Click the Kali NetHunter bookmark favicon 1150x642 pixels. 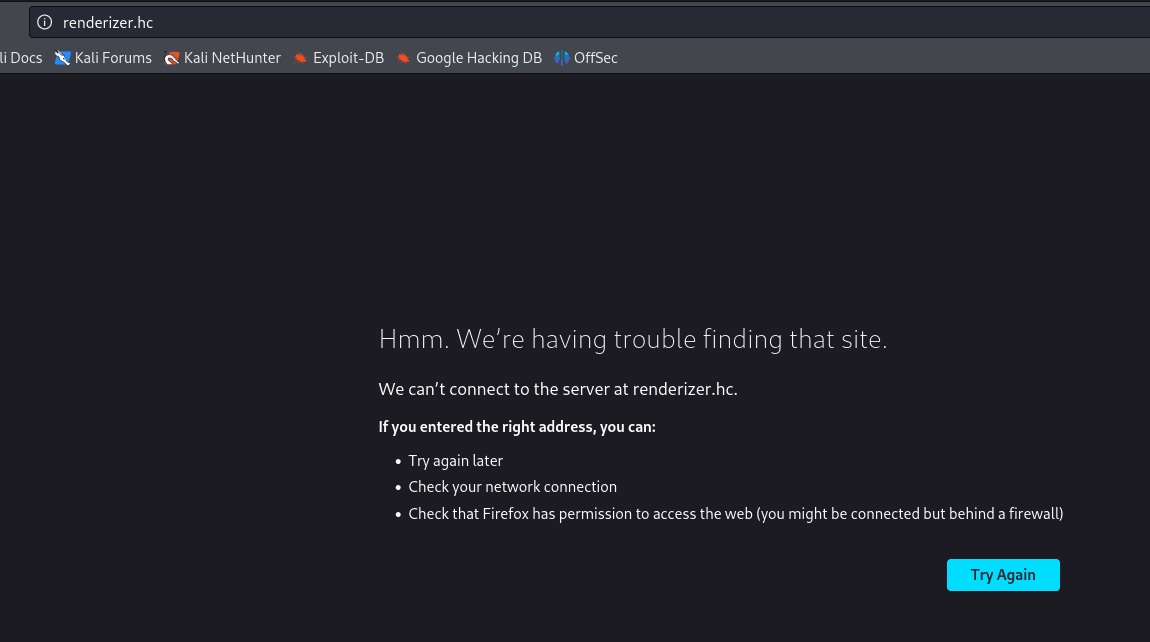click(x=172, y=58)
